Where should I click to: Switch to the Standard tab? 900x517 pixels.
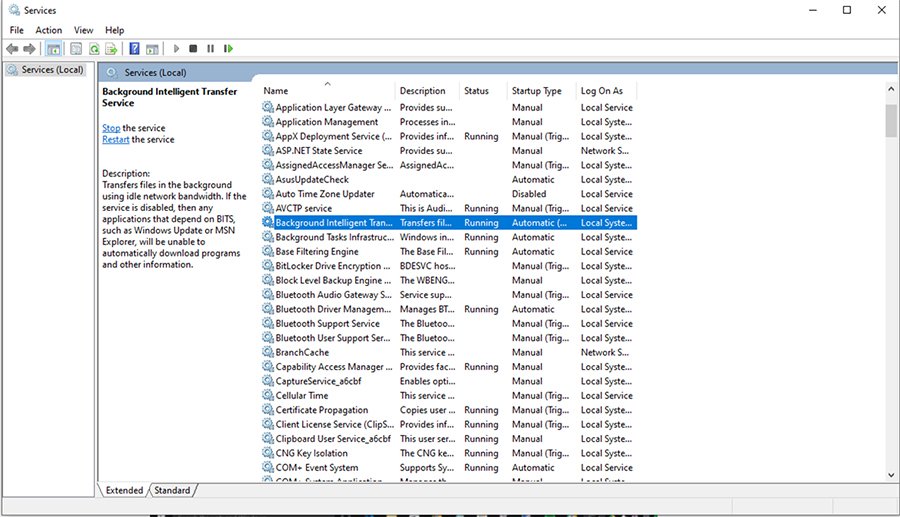[172, 490]
